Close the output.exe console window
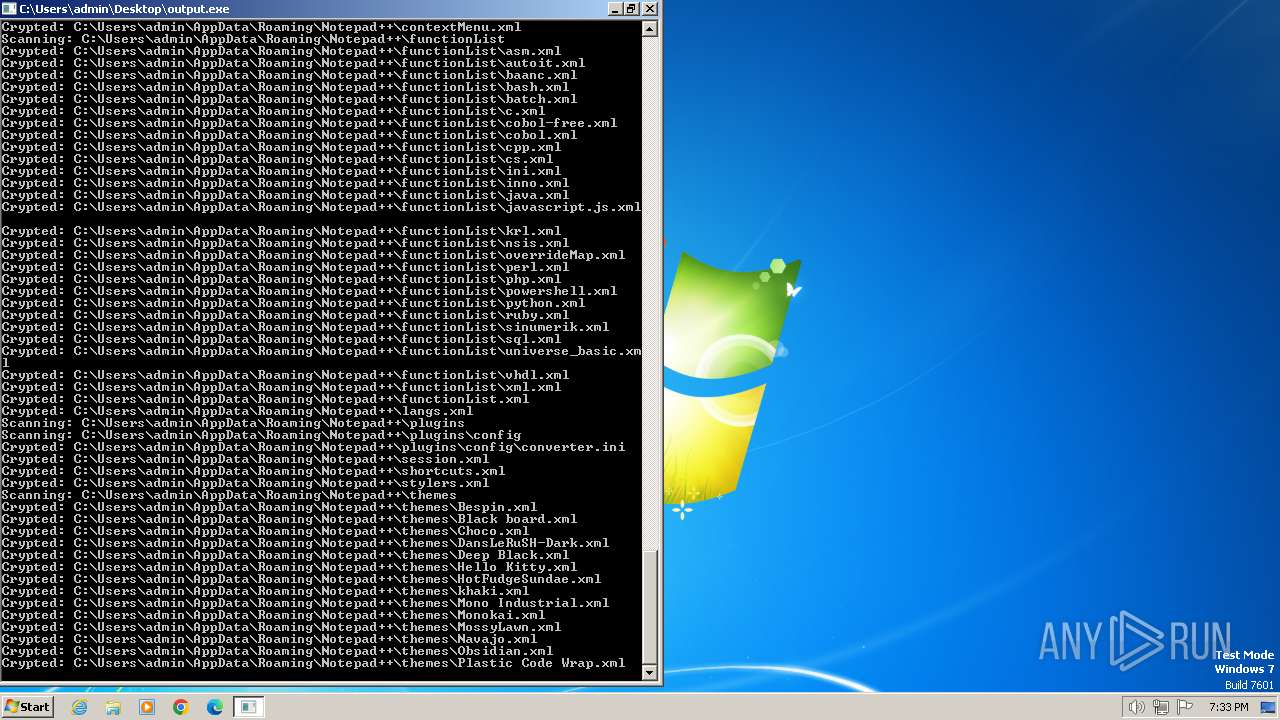Image resolution: width=1280 pixels, height=720 pixels. coord(650,8)
